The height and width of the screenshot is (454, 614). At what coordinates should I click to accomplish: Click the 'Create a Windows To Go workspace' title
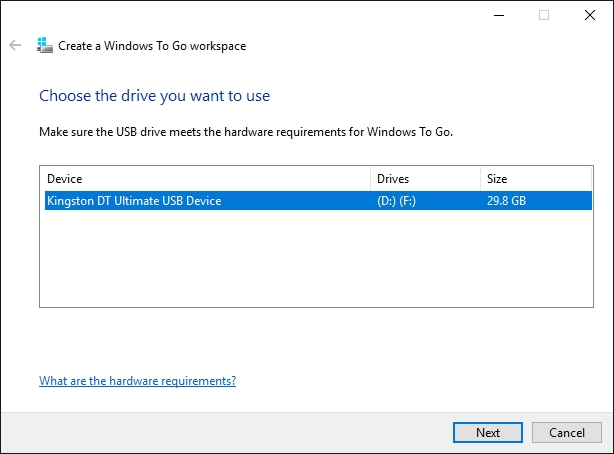tap(152, 45)
